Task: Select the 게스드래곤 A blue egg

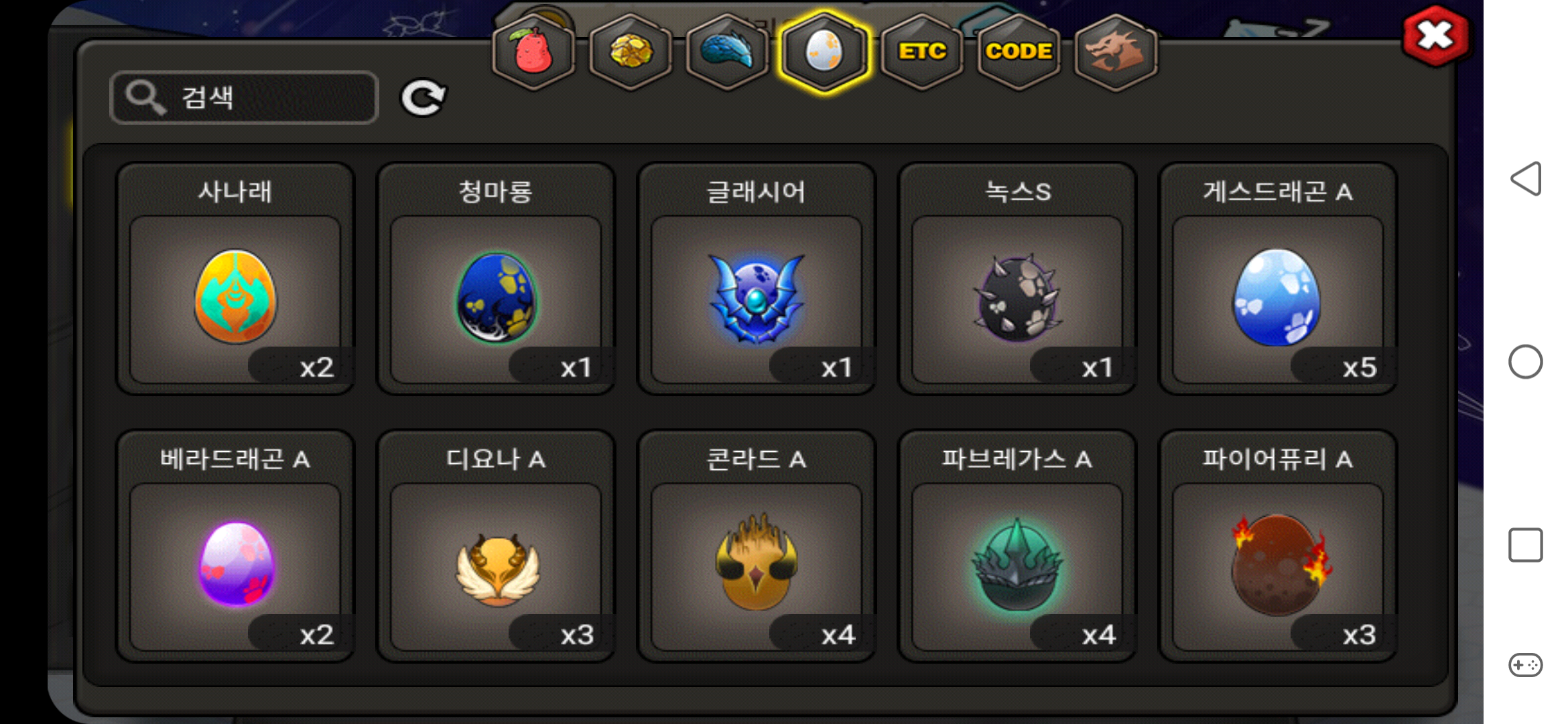Action: pos(1278,278)
